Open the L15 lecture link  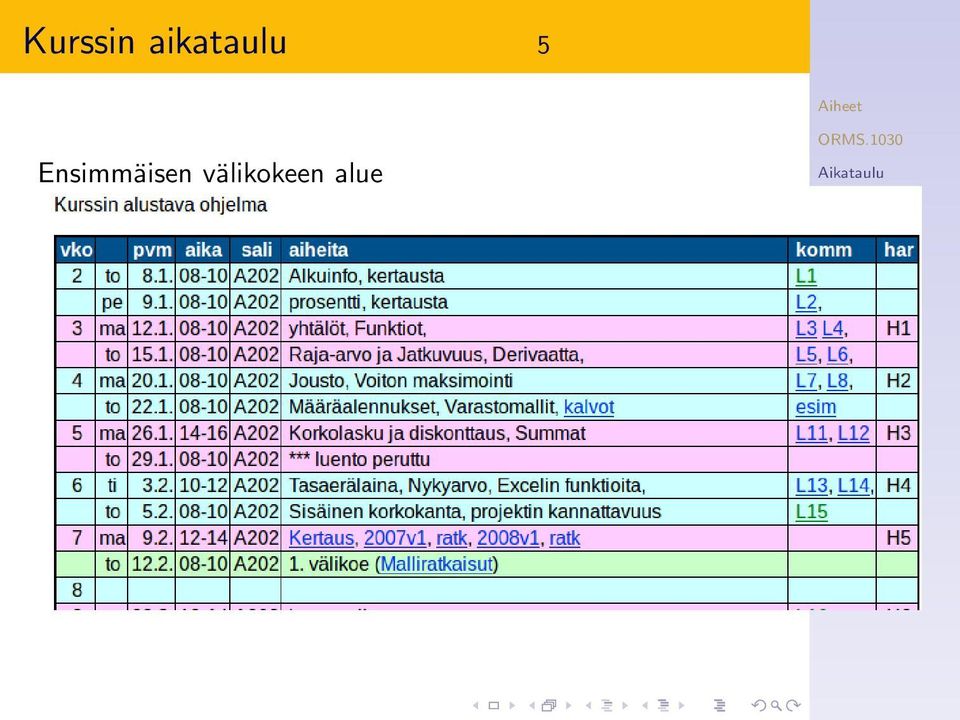coord(811,512)
